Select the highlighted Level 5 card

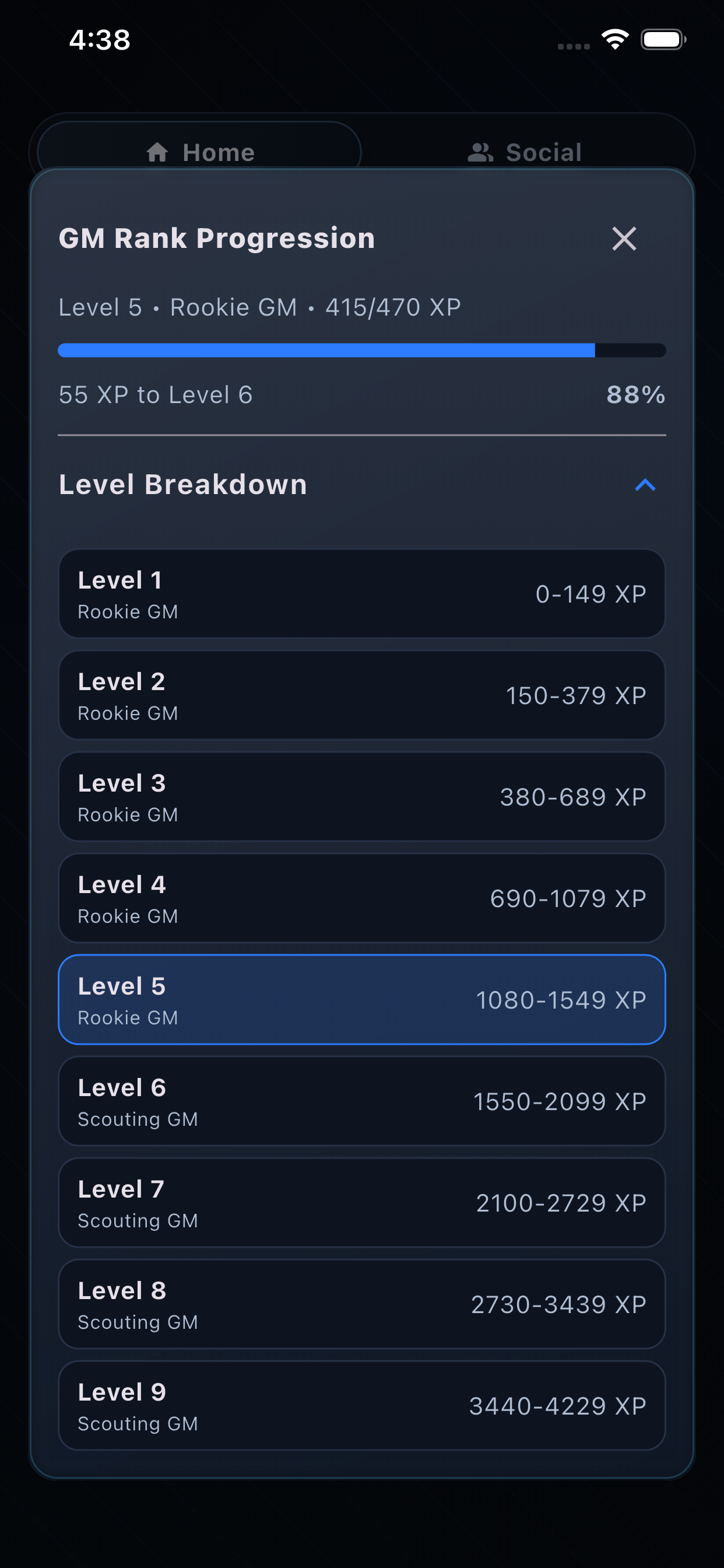(x=361, y=999)
